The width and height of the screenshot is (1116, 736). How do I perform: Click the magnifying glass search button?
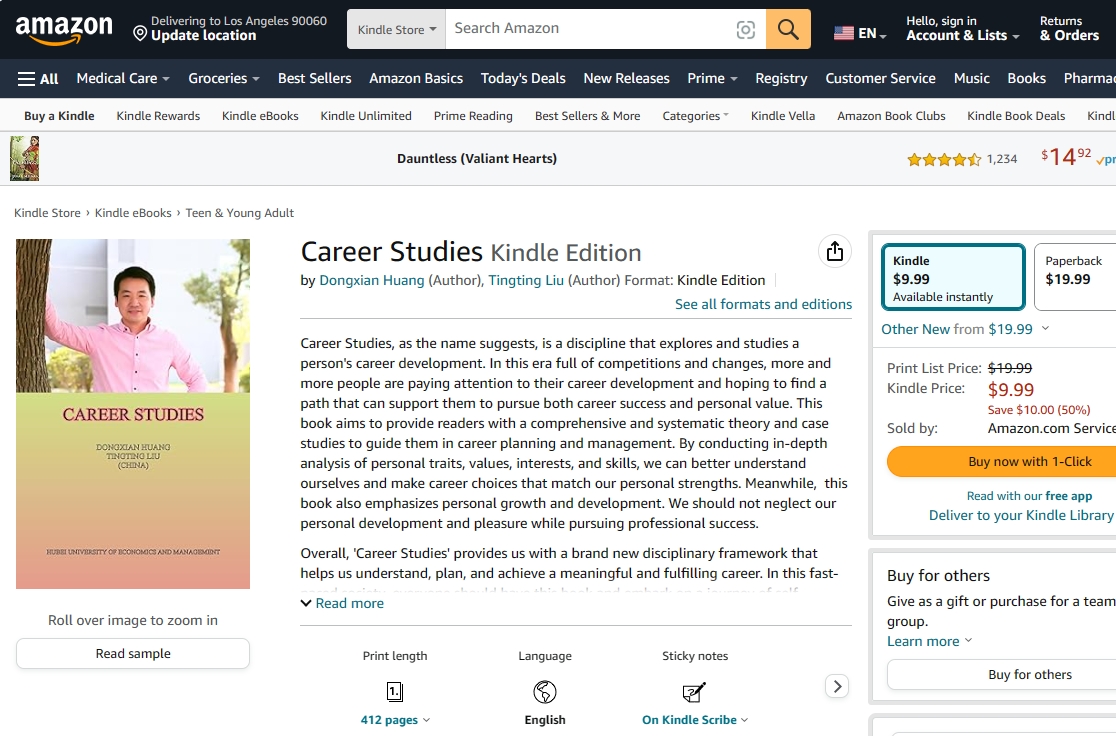point(788,28)
